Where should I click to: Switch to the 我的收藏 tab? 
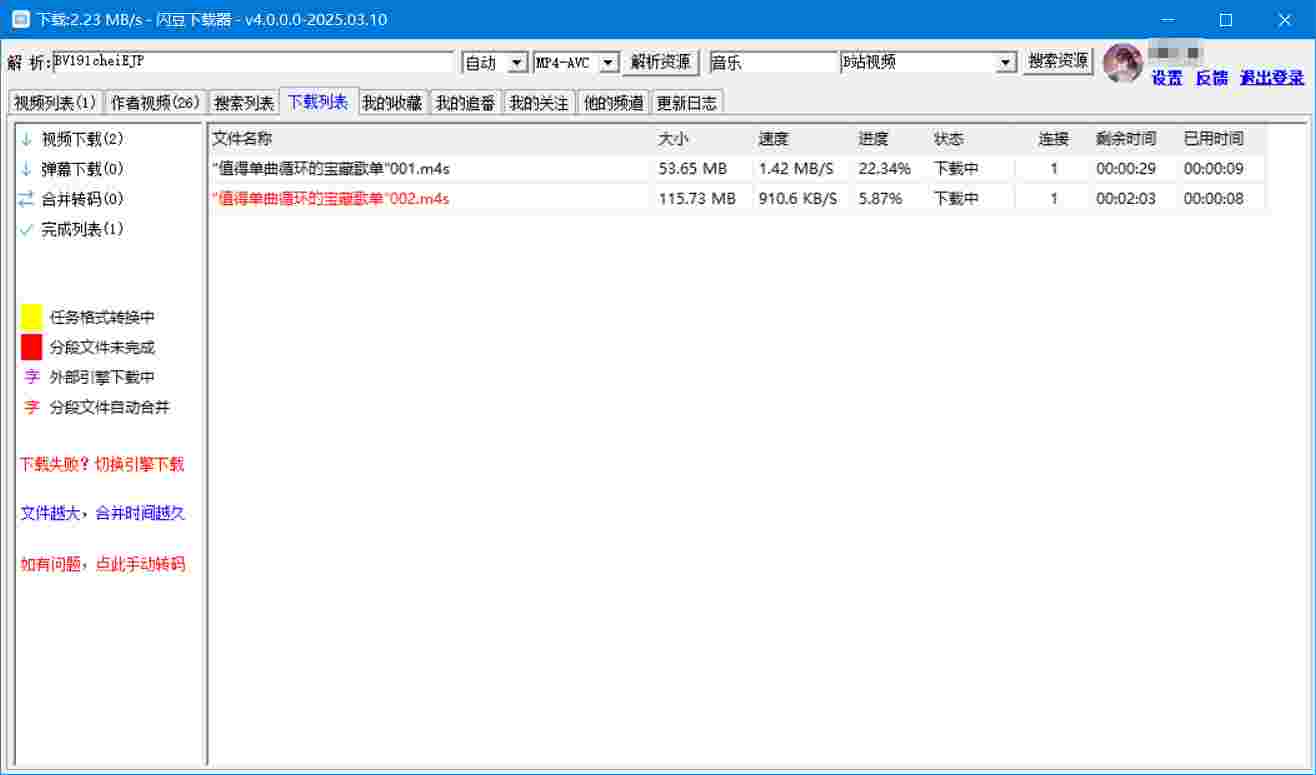(x=392, y=102)
